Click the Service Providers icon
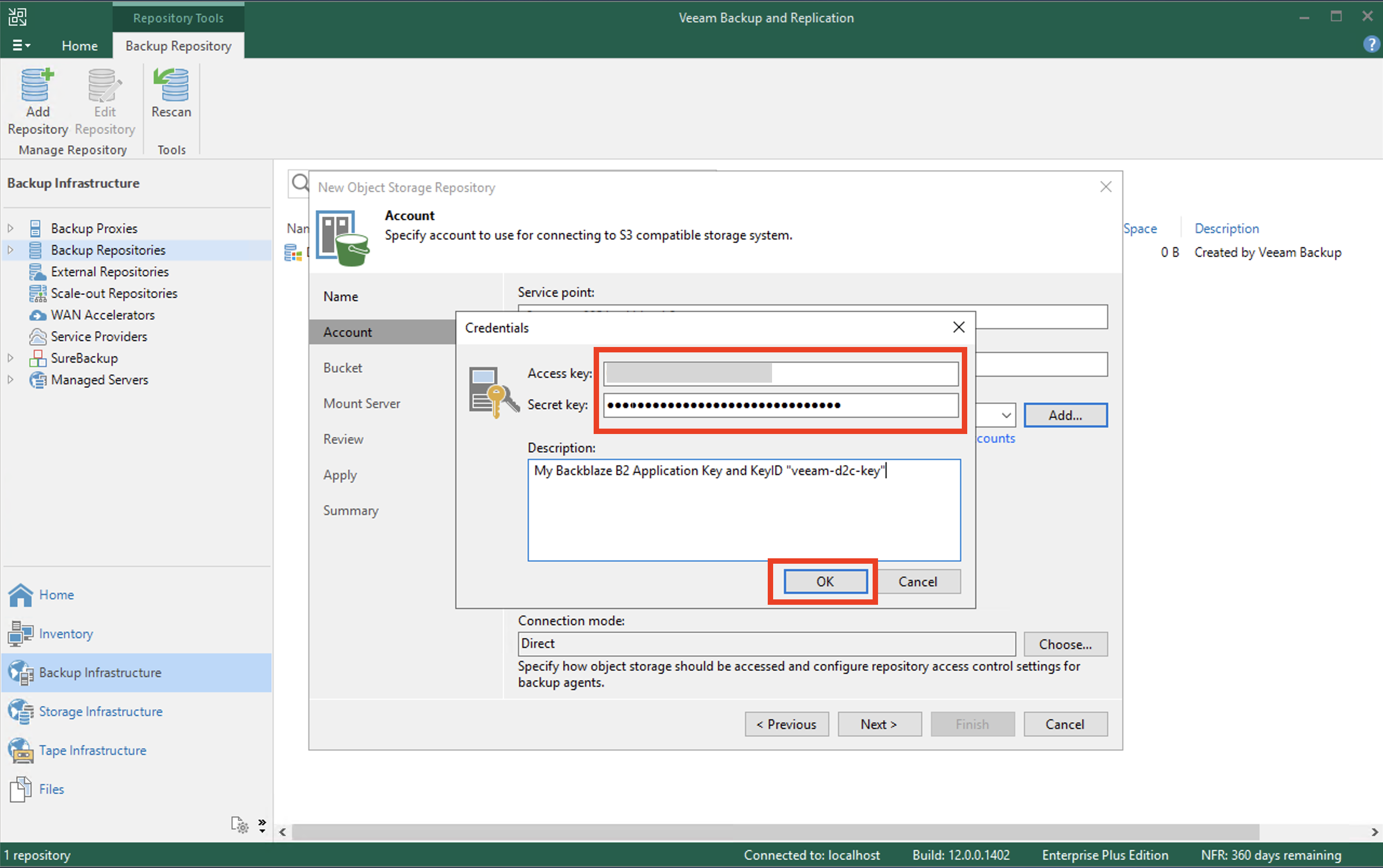1383x868 pixels. pyautogui.click(x=37, y=336)
